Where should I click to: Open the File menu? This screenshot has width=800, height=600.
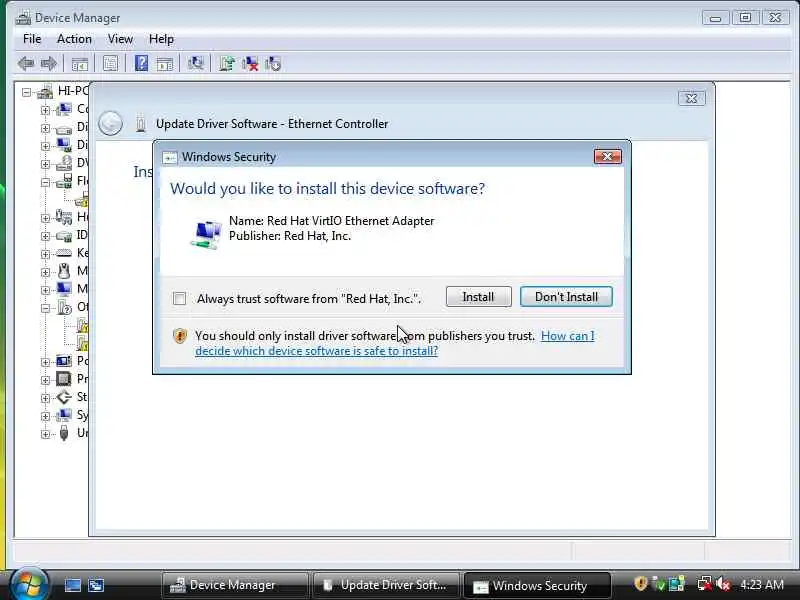coord(32,39)
